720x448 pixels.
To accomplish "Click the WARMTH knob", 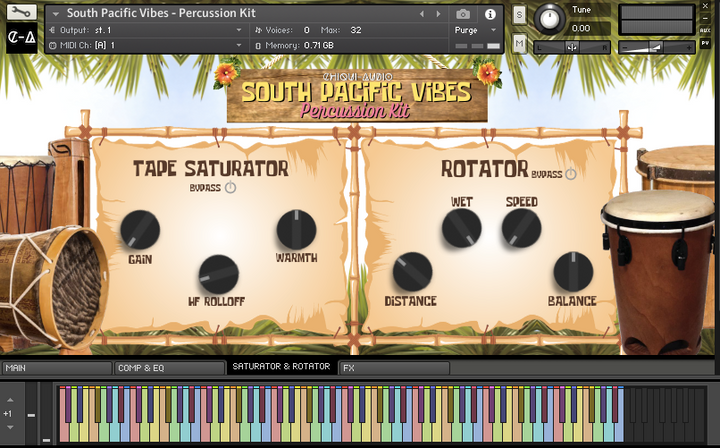I will [x=296, y=230].
